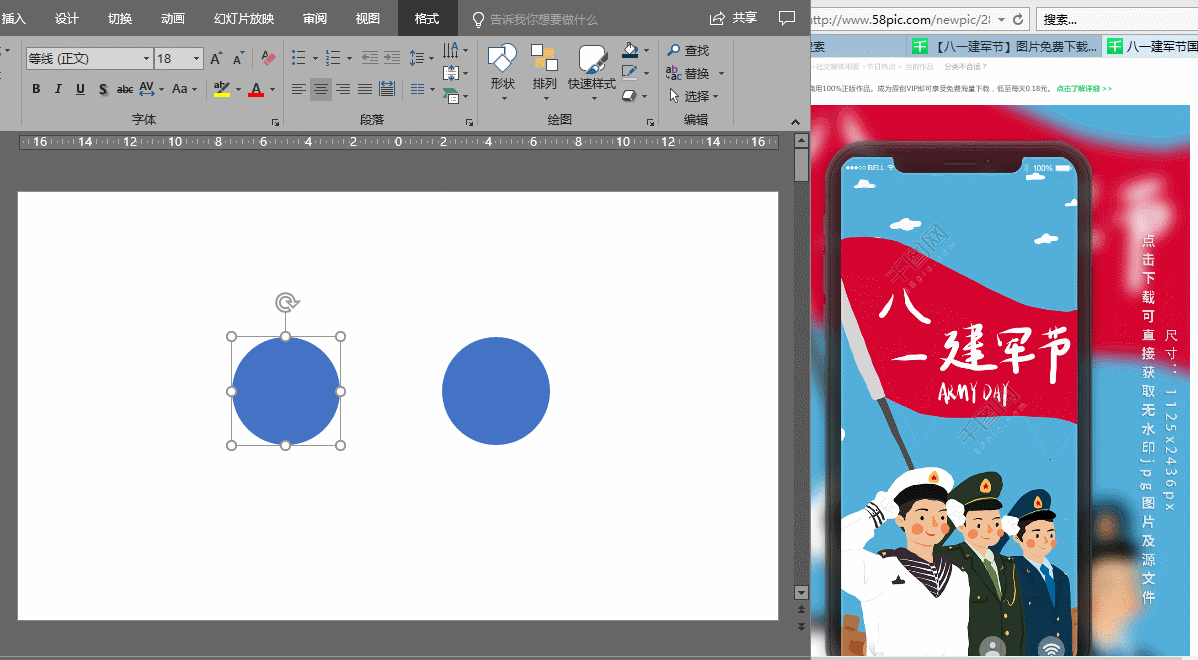This screenshot has width=1198, height=660.
Task: Toggle bold formatting
Action: pos(36,89)
